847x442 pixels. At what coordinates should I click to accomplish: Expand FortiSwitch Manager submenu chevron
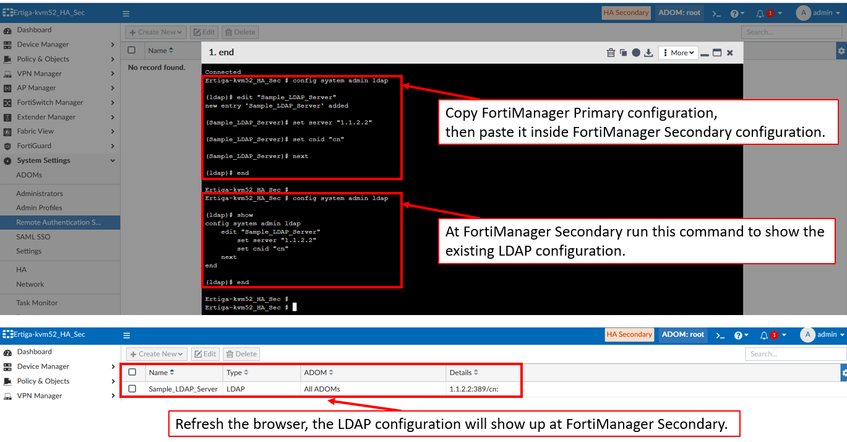[x=112, y=103]
